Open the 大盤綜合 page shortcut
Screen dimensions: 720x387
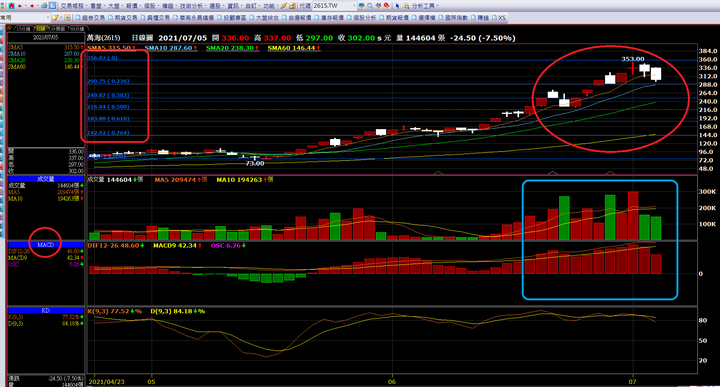pyautogui.click(x=264, y=17)
